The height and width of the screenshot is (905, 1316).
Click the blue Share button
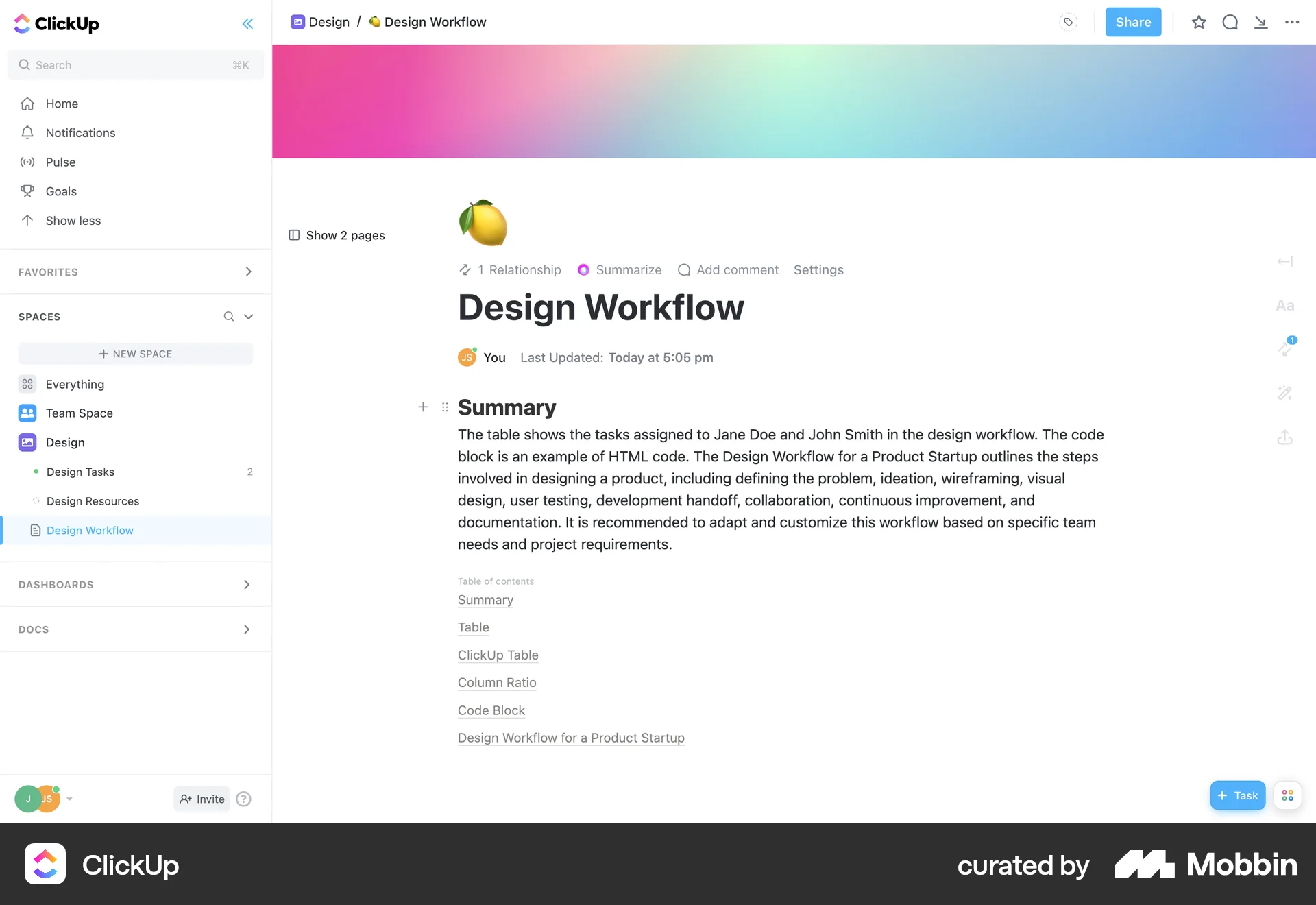(x=1132, y=22)
